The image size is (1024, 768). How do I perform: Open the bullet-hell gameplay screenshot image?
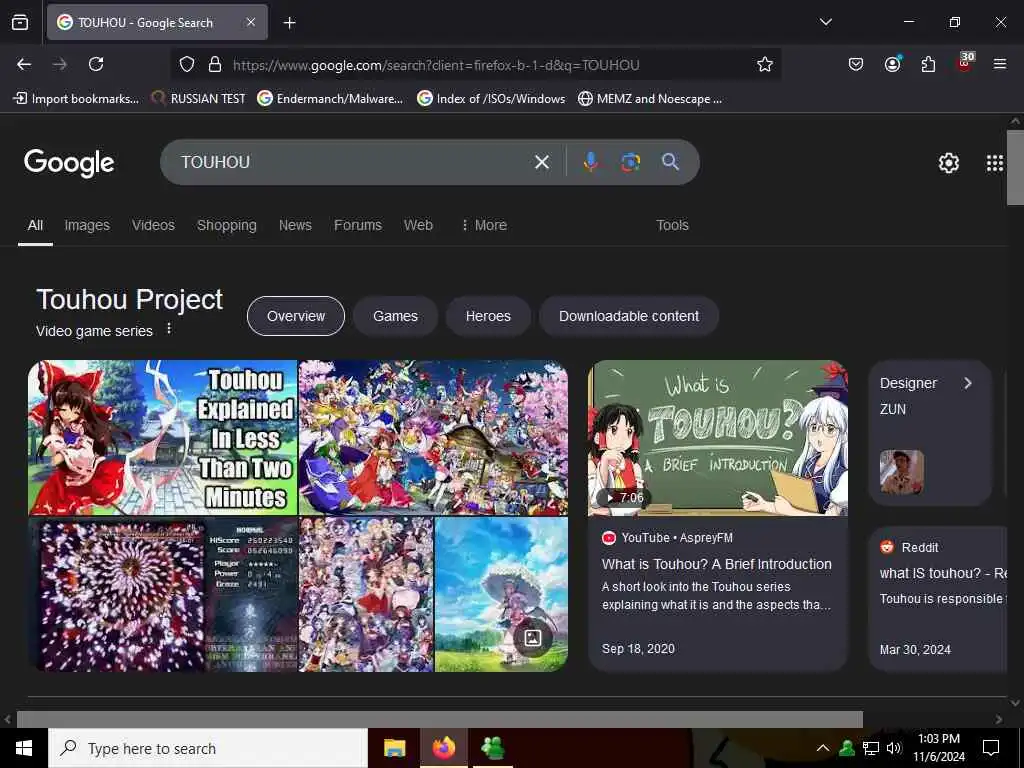(163, 594)
